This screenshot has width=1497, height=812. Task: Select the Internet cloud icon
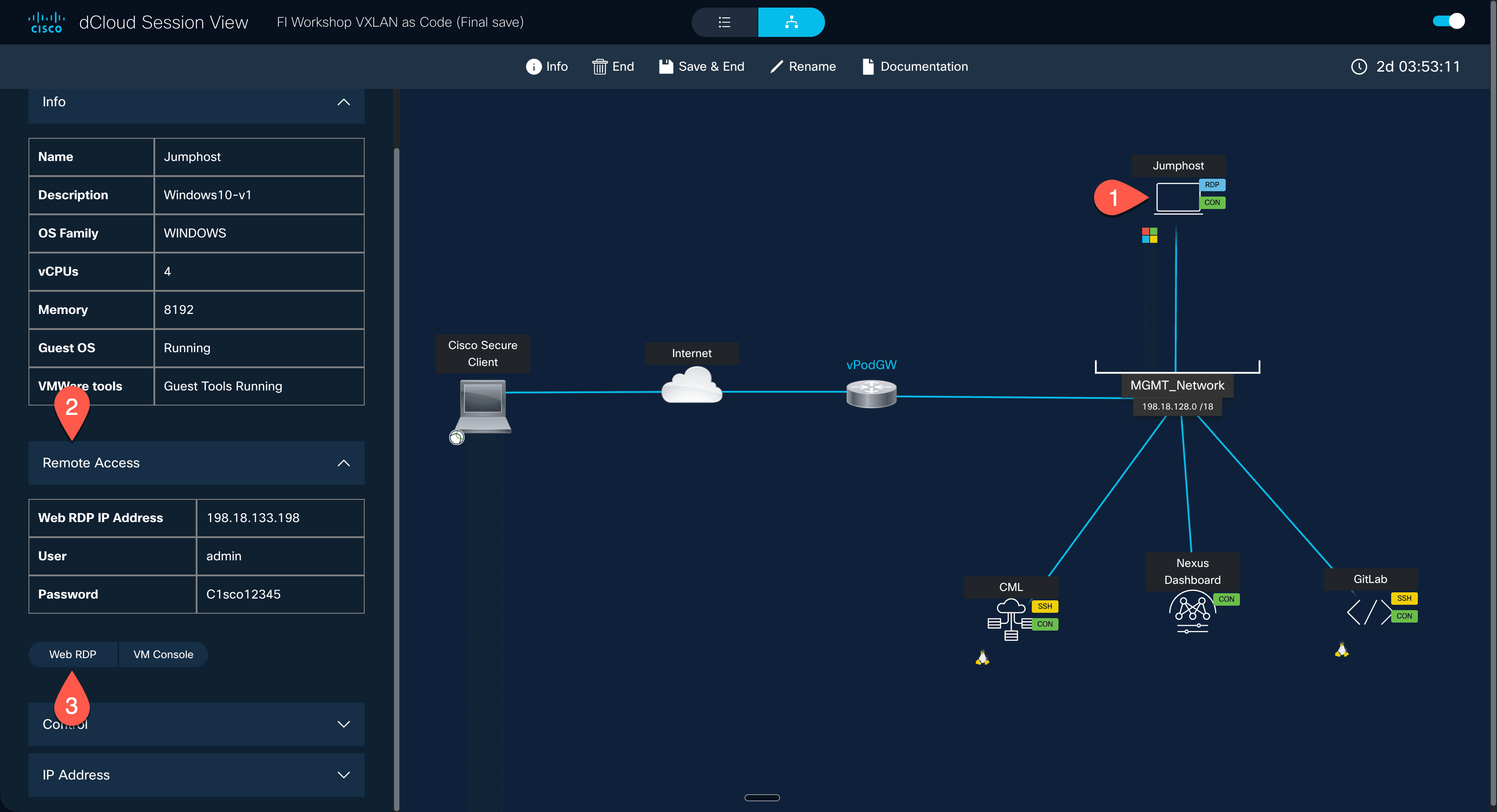(x=692, y=386)
